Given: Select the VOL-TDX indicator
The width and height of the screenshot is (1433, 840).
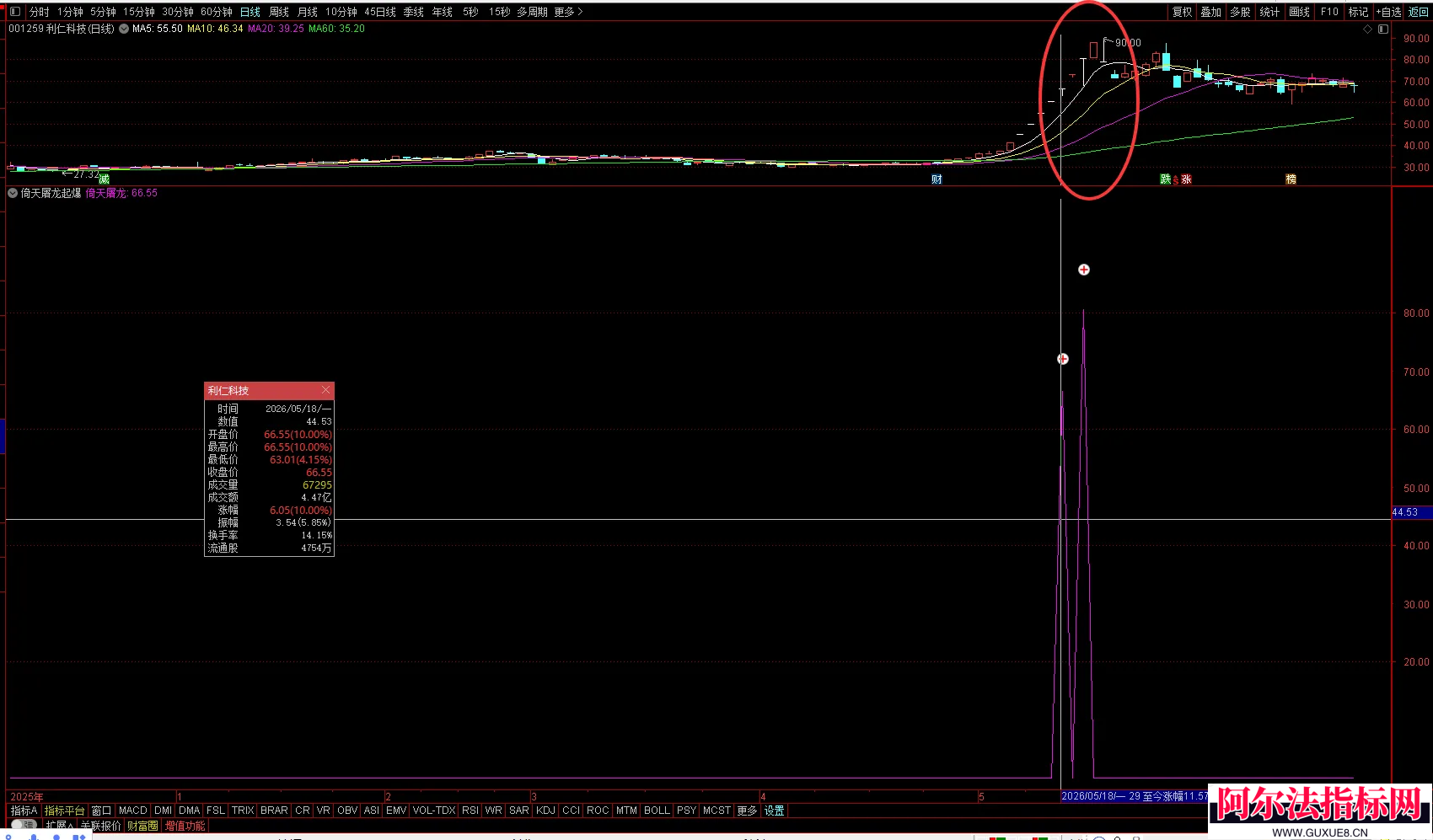Looking at the screenshot, I should [434, 811].
